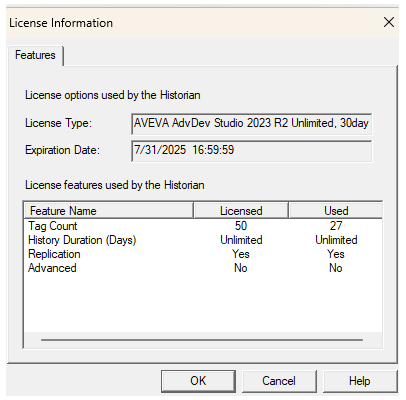Click the horizontal scrollbar in feature list
Image resolution: width=406 pixels, height=400 pixels.
[x=202, y=340]
